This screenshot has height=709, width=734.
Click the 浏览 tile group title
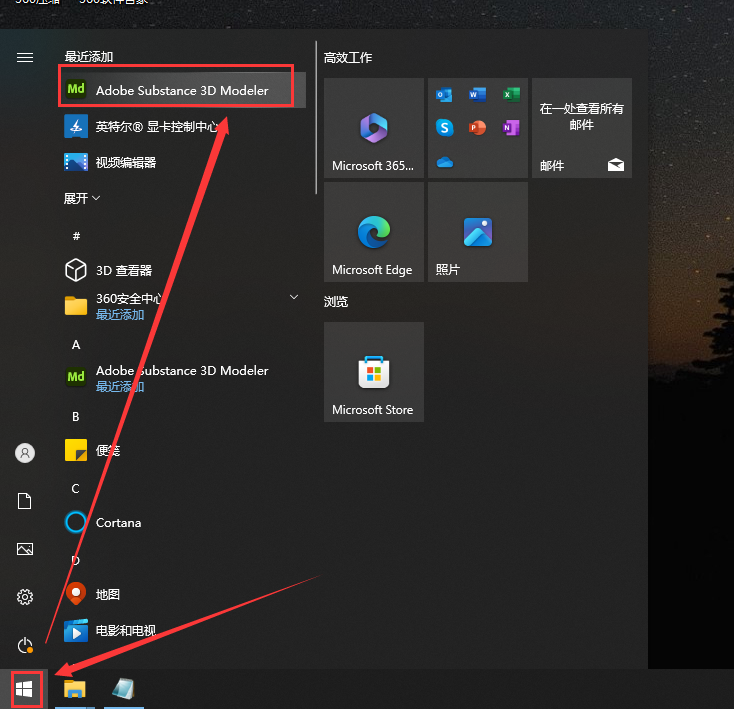tap(336, 301)
